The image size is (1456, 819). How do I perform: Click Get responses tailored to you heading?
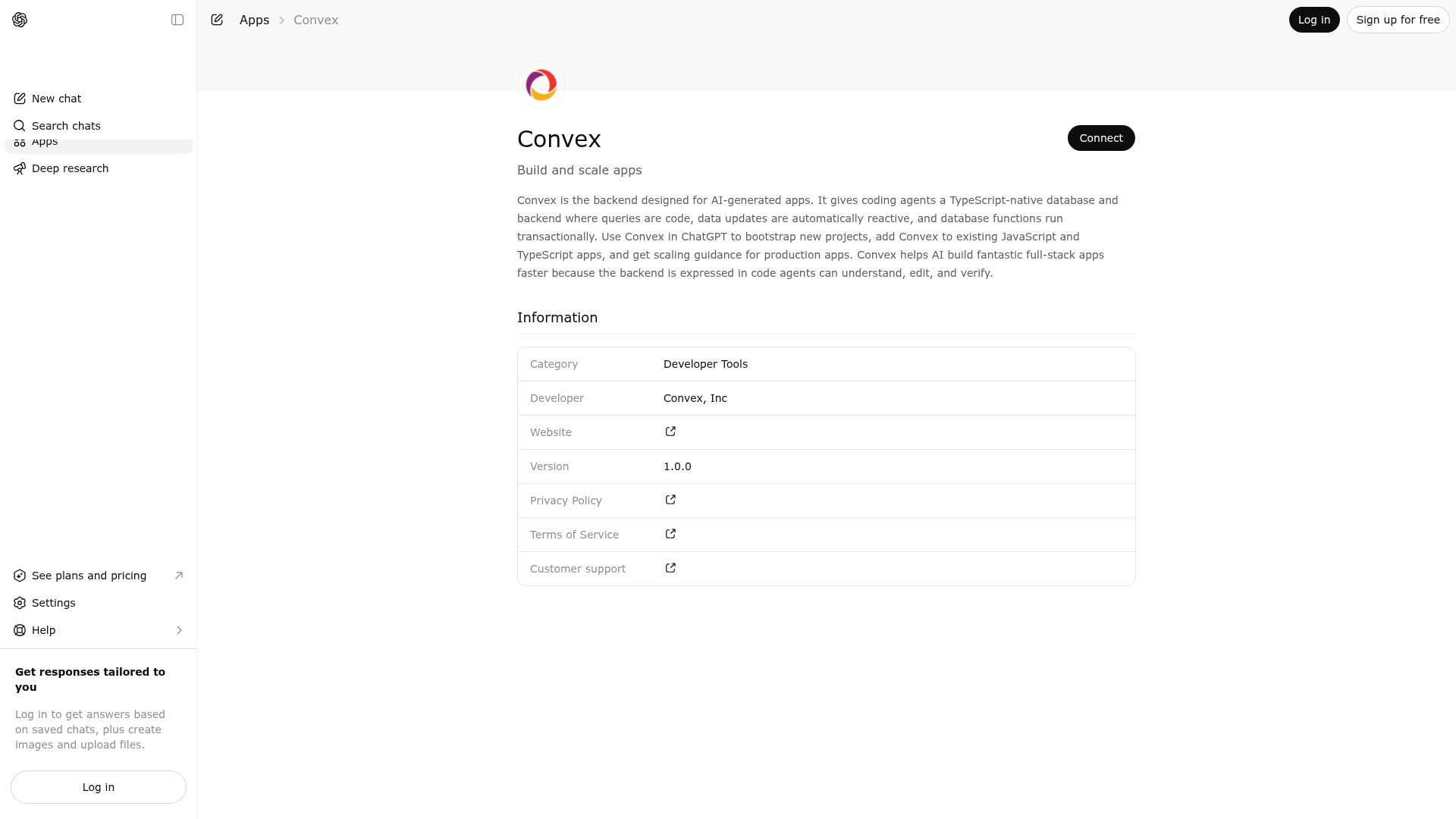pyautogui.click(x=90, y=679)
